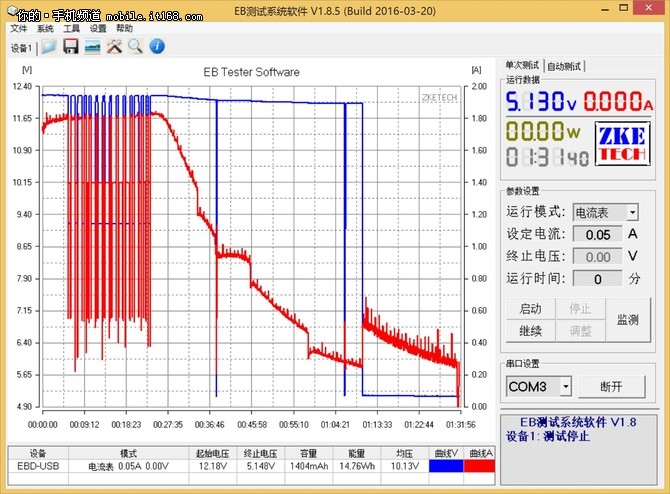The width and height of the screenshot is (670, 494).
Task: Switch to the 自动测试 tab
Action: pyautogui.click(x=564, y=66)
